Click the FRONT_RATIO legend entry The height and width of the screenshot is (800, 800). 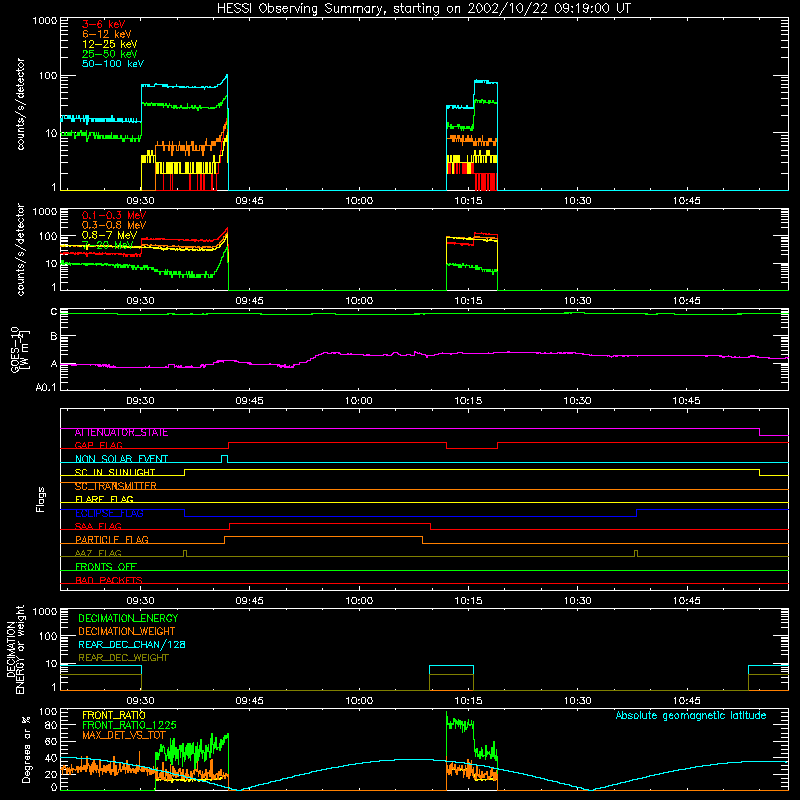(114, 715)
